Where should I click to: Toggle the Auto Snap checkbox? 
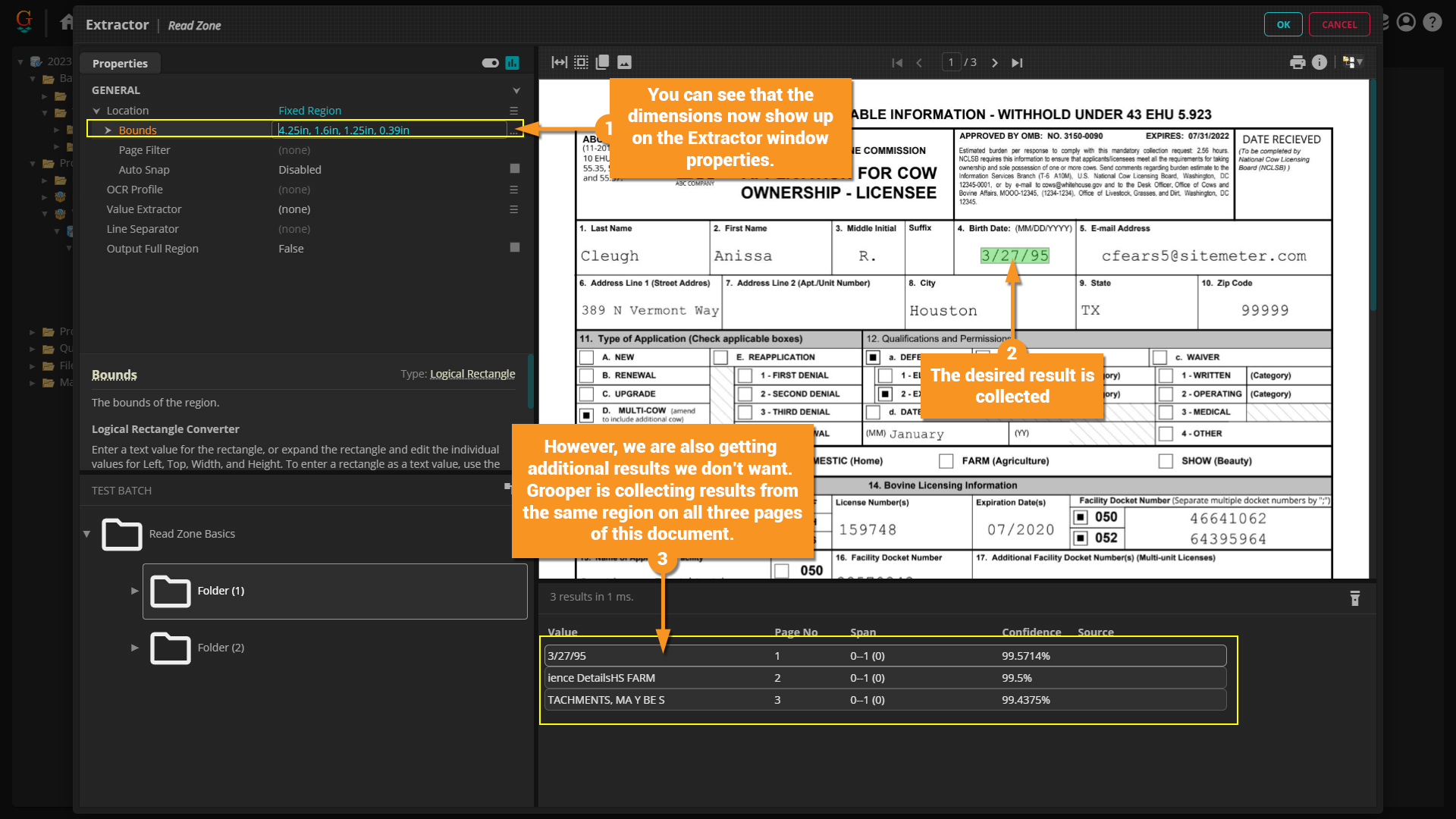(x=515, y=168)
